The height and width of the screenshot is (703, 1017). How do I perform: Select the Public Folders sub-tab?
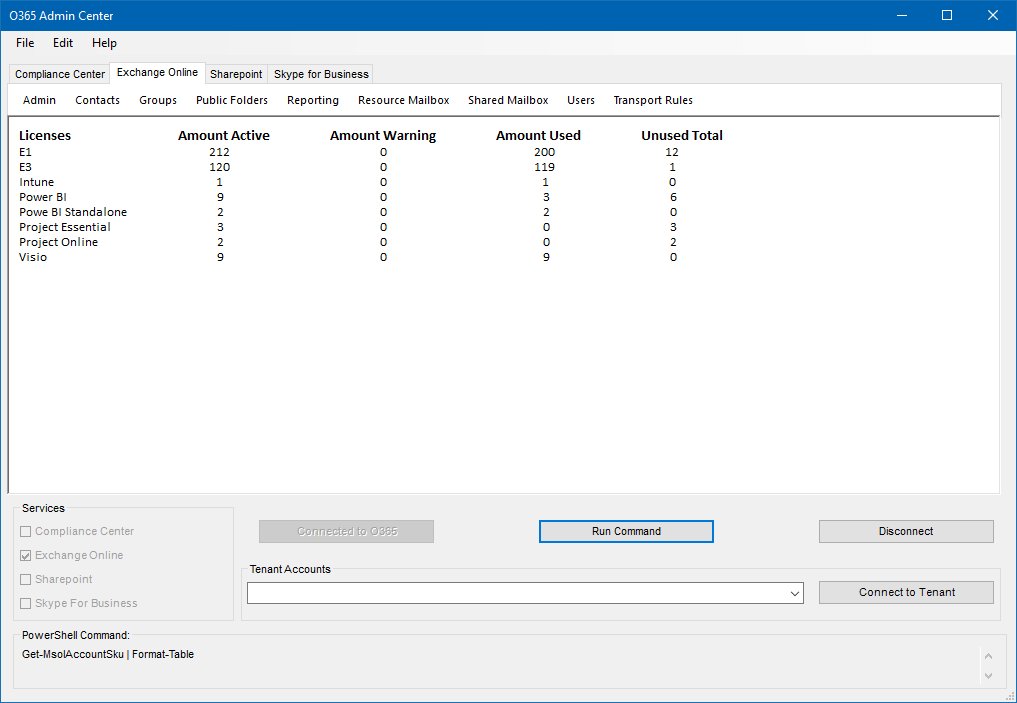coord(231,100)
